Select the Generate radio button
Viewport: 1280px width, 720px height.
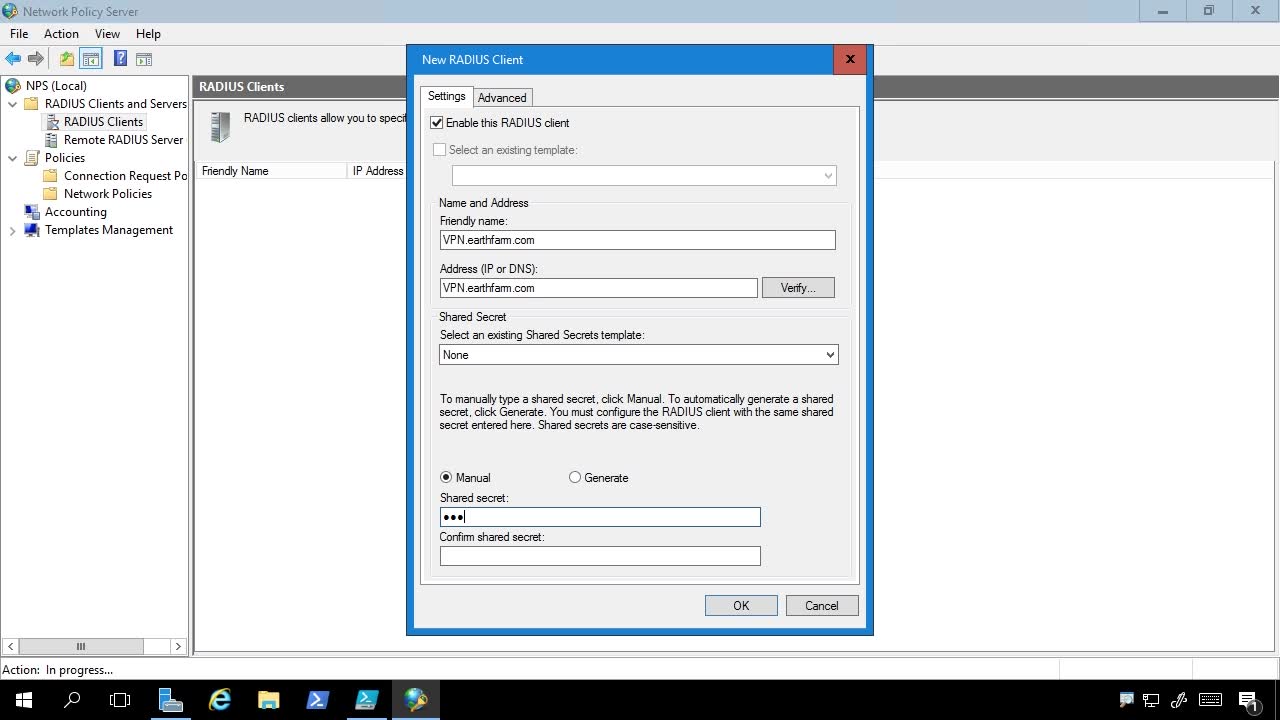575,478
